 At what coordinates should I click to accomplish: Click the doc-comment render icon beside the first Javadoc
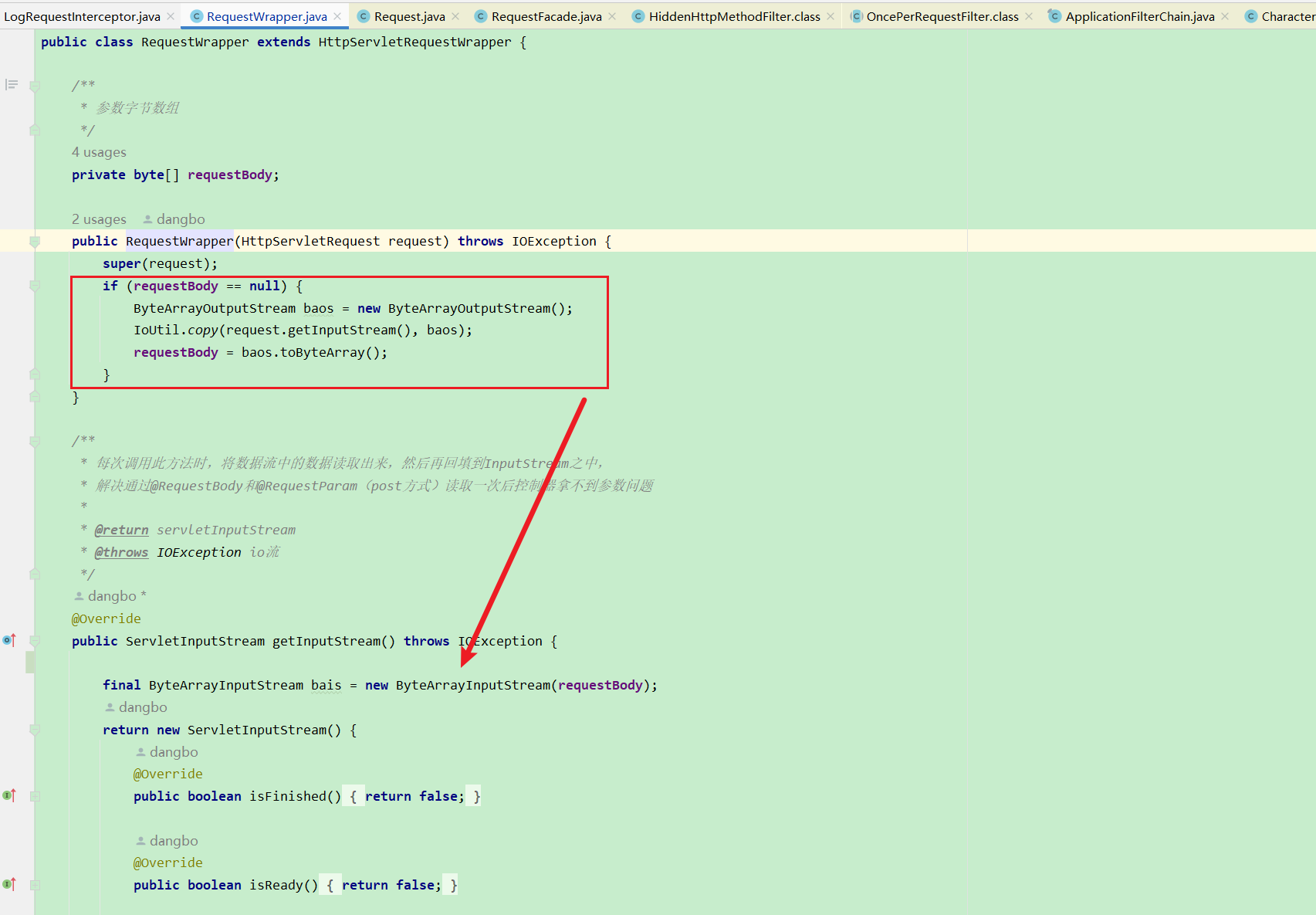[12, 85]
